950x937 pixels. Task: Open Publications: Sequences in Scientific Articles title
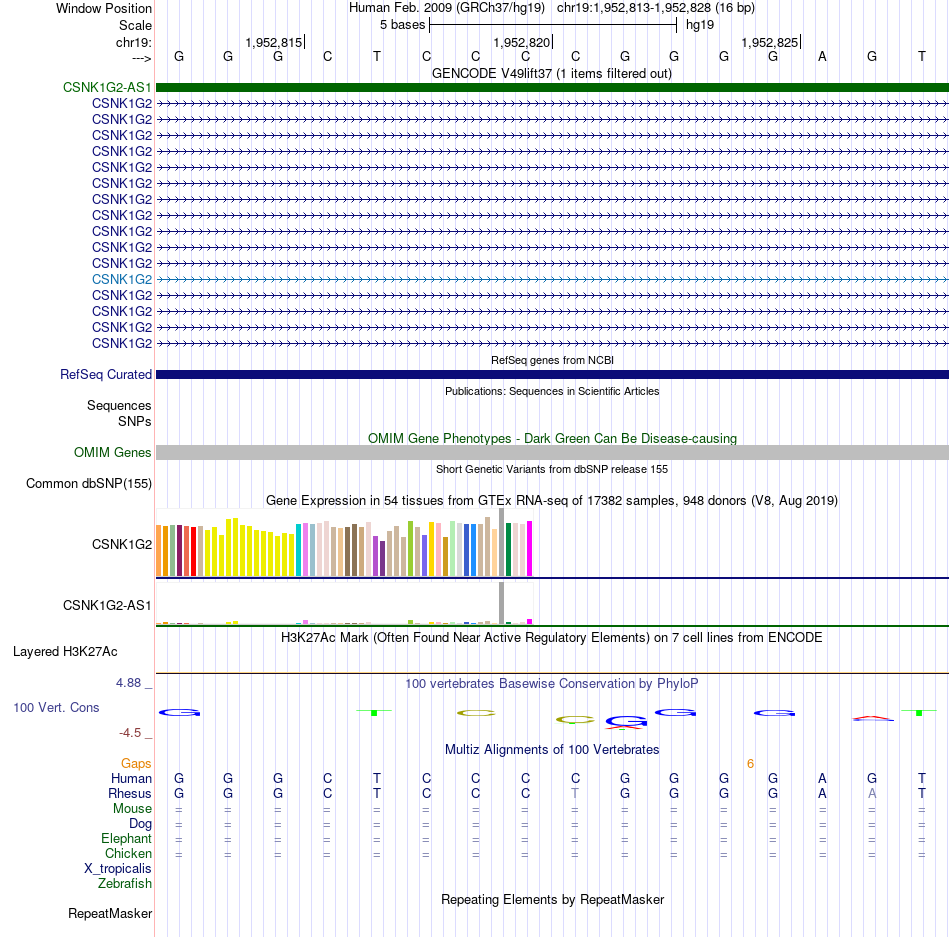pos(552,391)
